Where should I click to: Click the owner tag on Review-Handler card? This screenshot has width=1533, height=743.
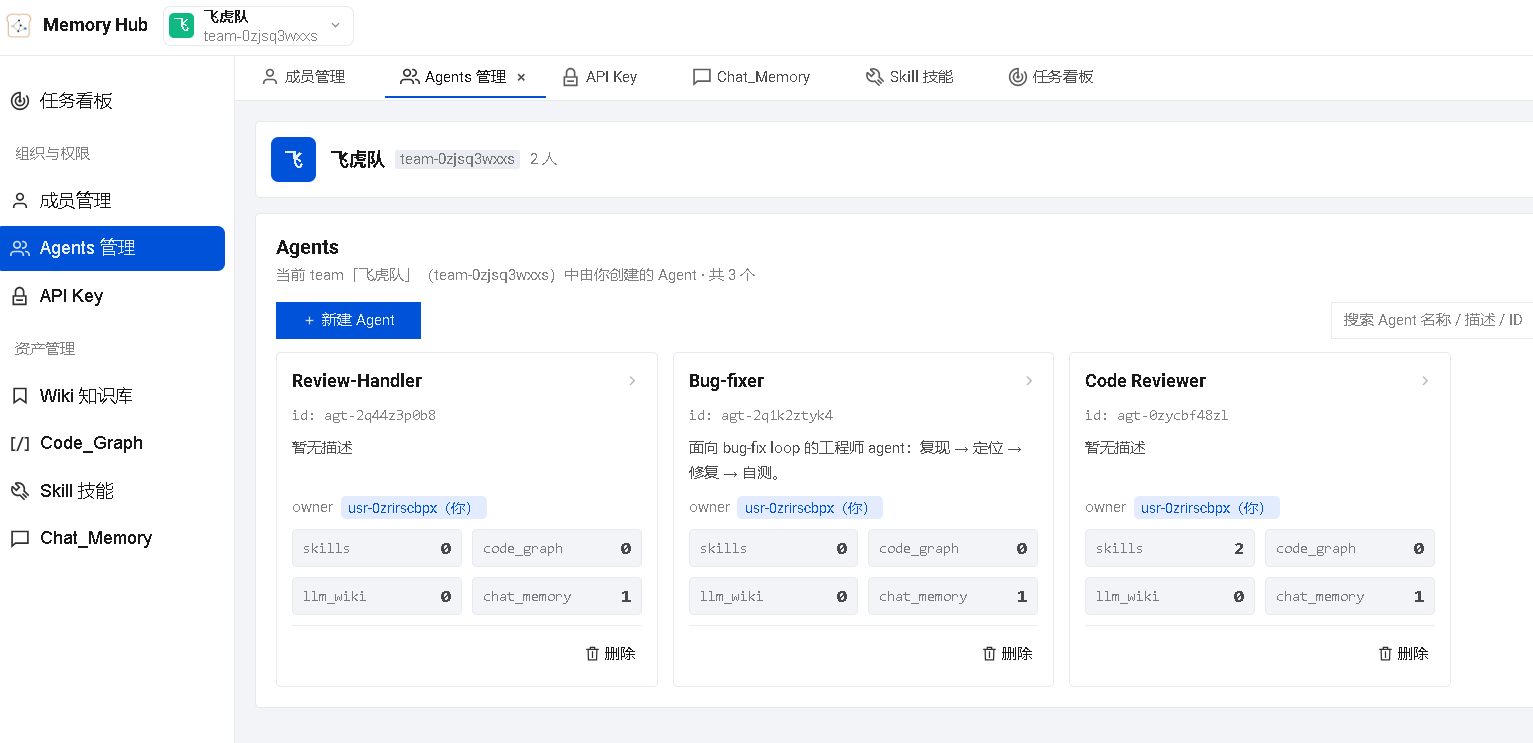pos(414,508)
